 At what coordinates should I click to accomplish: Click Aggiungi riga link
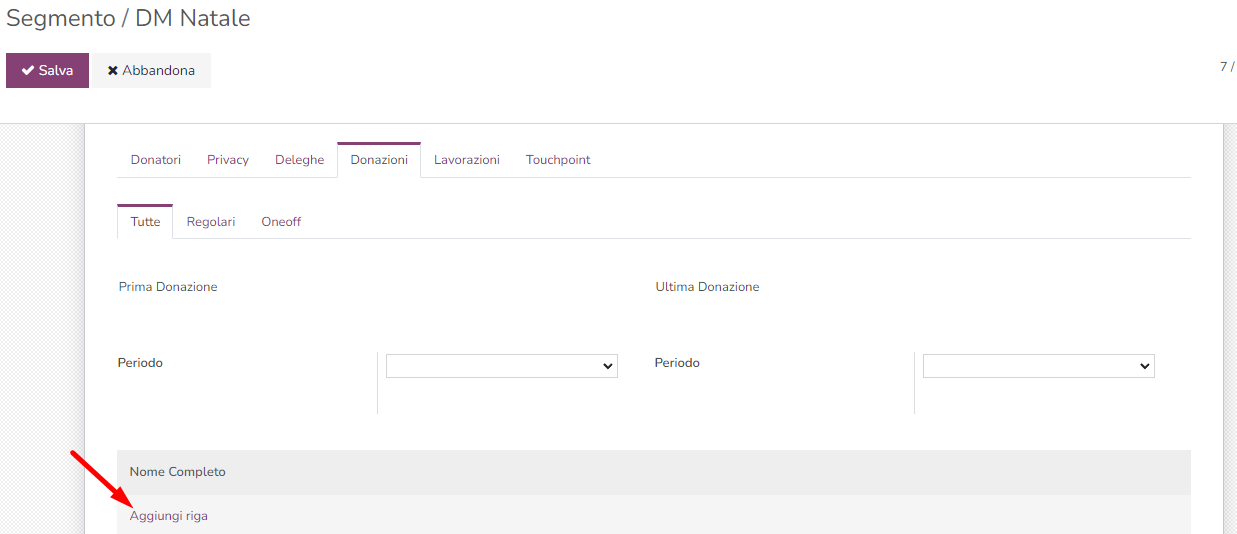169,516
